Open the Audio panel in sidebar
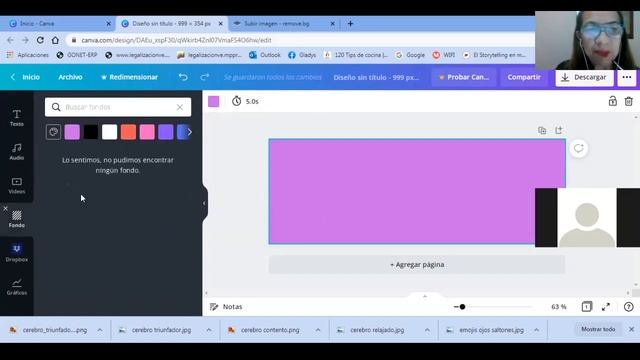The height and width of the screenshot is (360, 640). tap(17, 151)
